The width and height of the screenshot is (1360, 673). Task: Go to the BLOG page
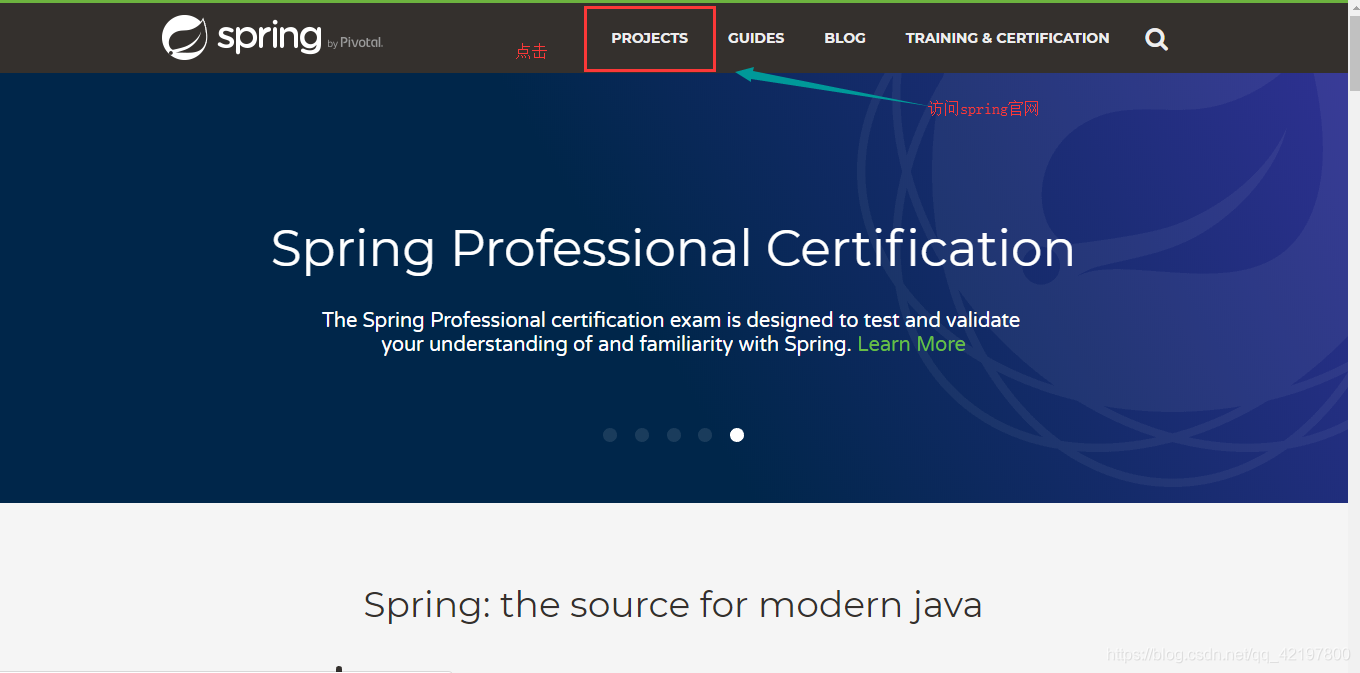[845, 38]
